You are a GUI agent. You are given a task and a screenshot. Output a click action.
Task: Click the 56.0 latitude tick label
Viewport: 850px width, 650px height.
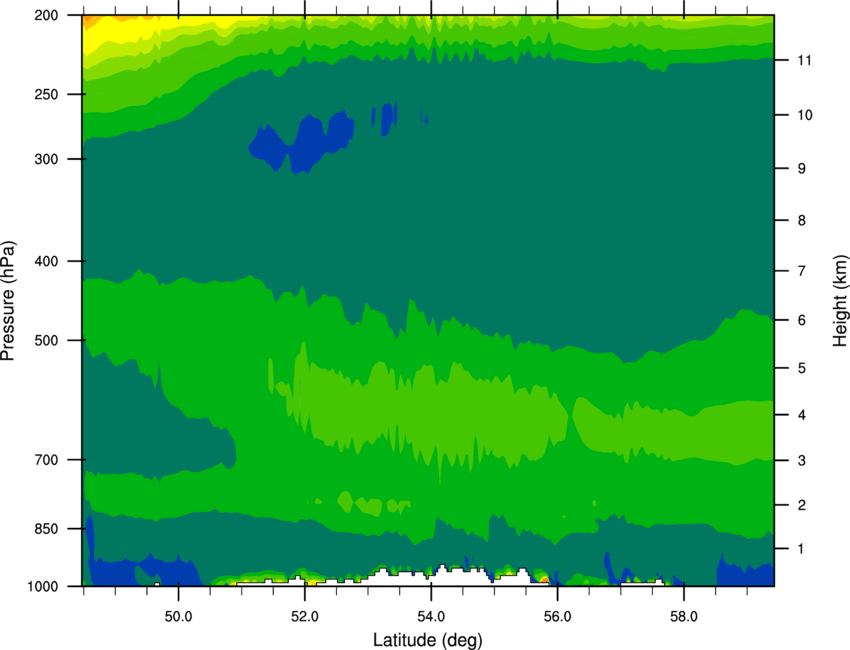tap(557, 616)
